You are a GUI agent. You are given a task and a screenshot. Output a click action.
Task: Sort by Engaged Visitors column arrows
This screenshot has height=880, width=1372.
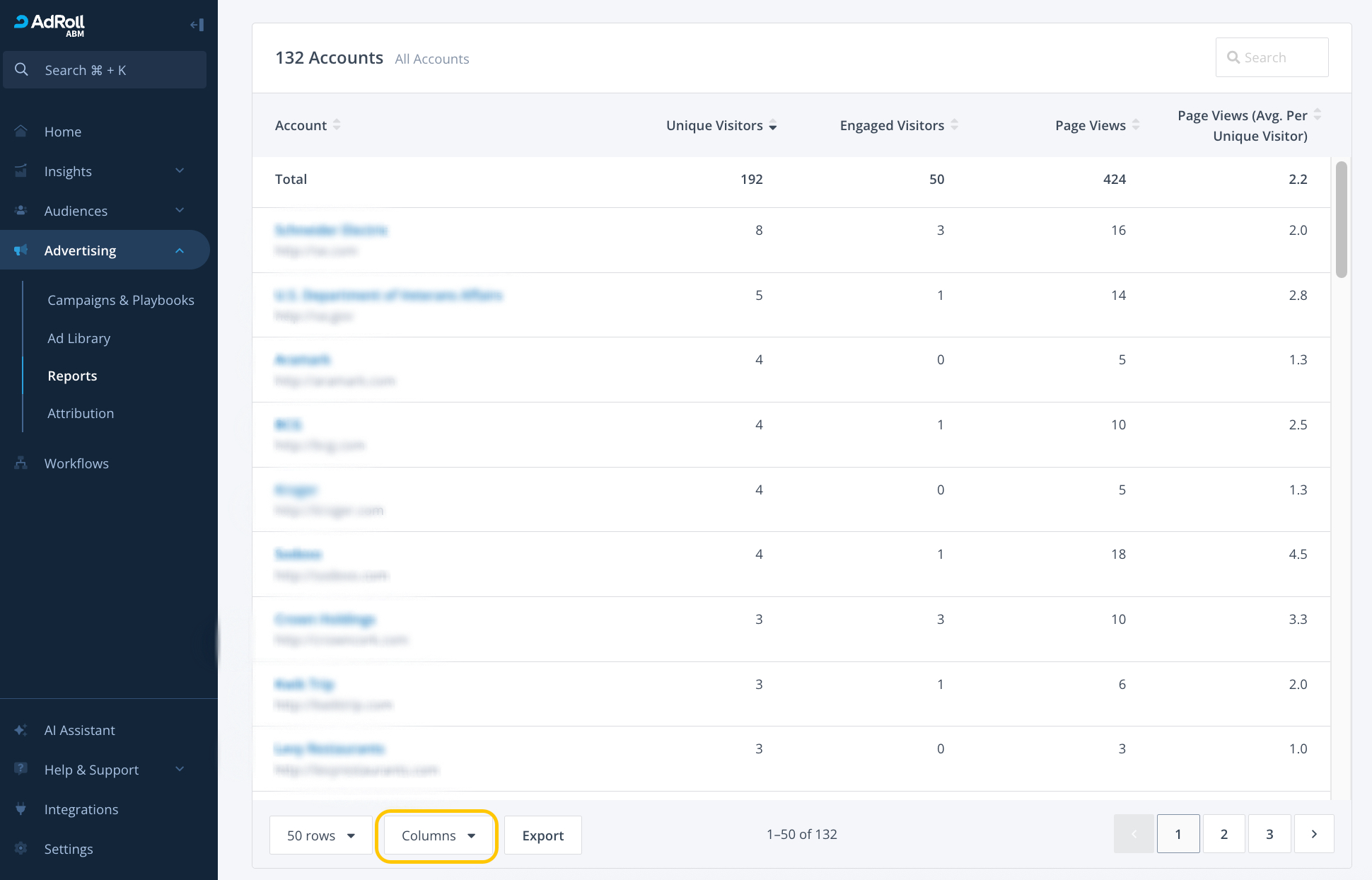click(x=954, y=125)
